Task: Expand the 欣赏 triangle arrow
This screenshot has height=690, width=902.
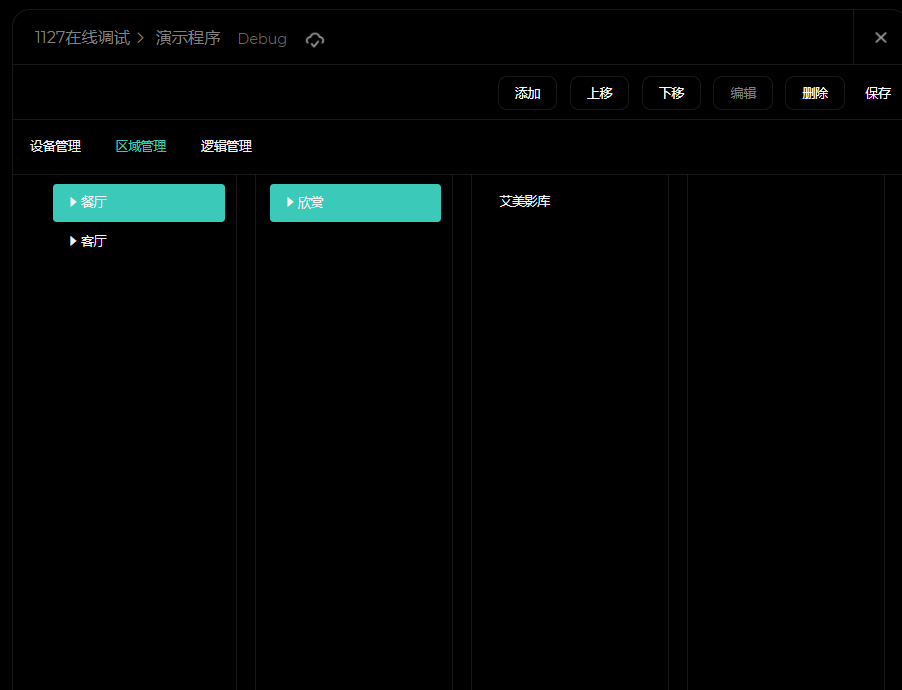Action: coord(290,202)
